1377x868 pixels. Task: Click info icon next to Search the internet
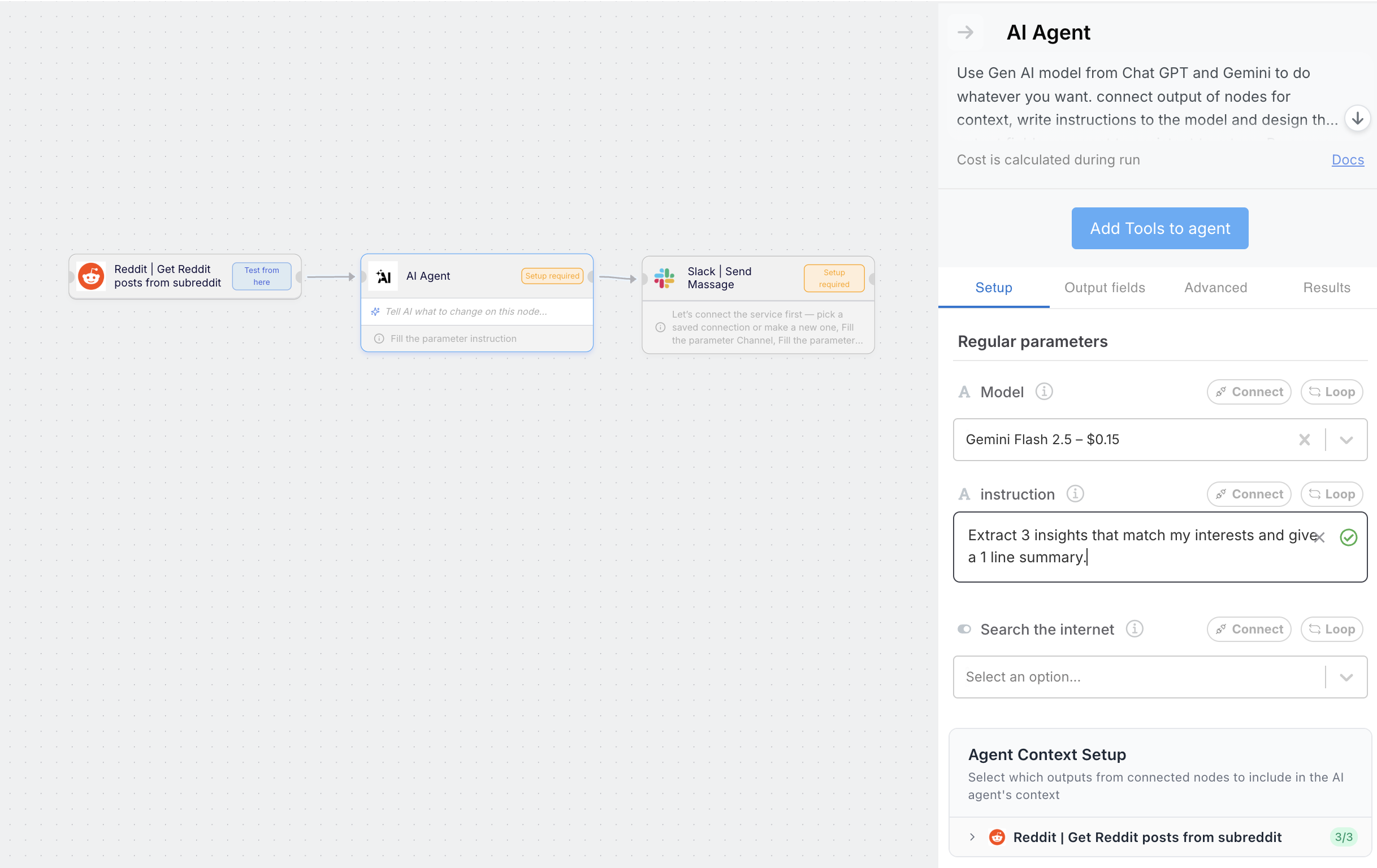[x=1134, y=629]
